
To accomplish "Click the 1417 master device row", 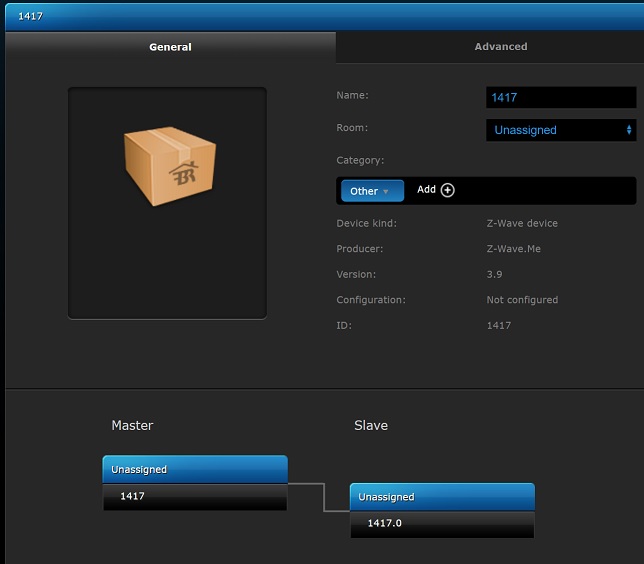I will tap(195, 496).
